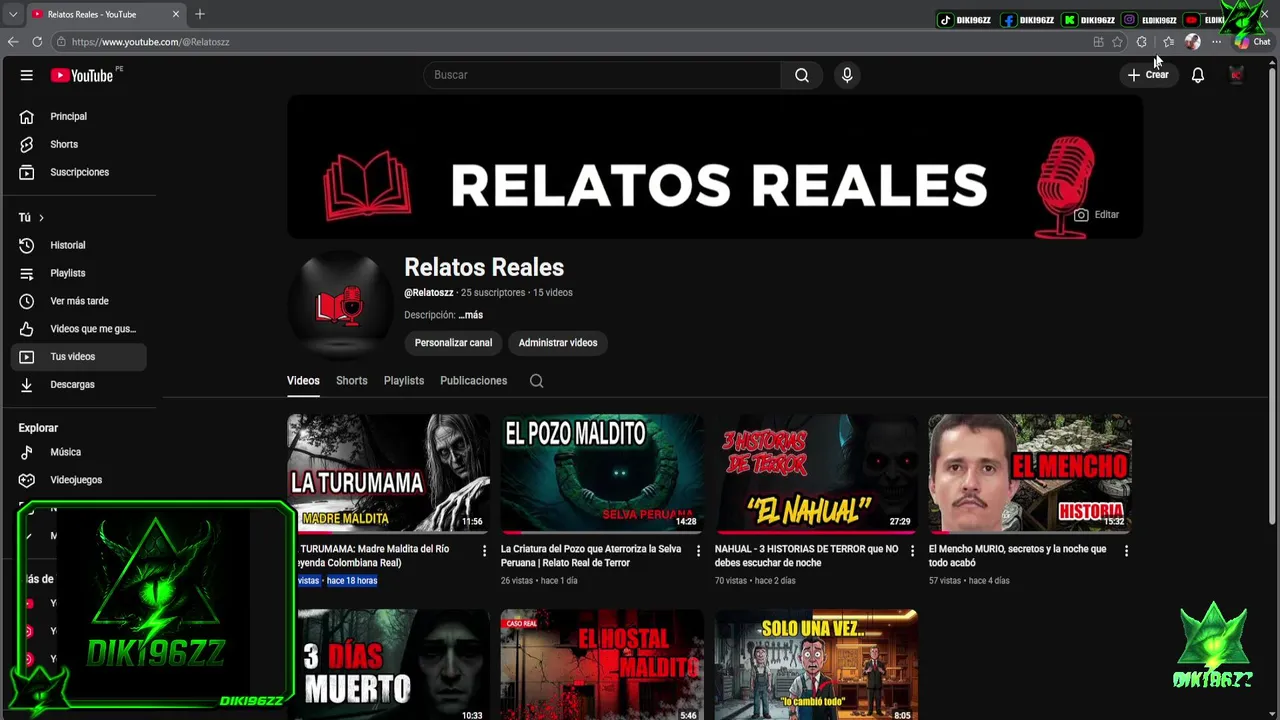Open options for La Turumama video

[484, 551]
